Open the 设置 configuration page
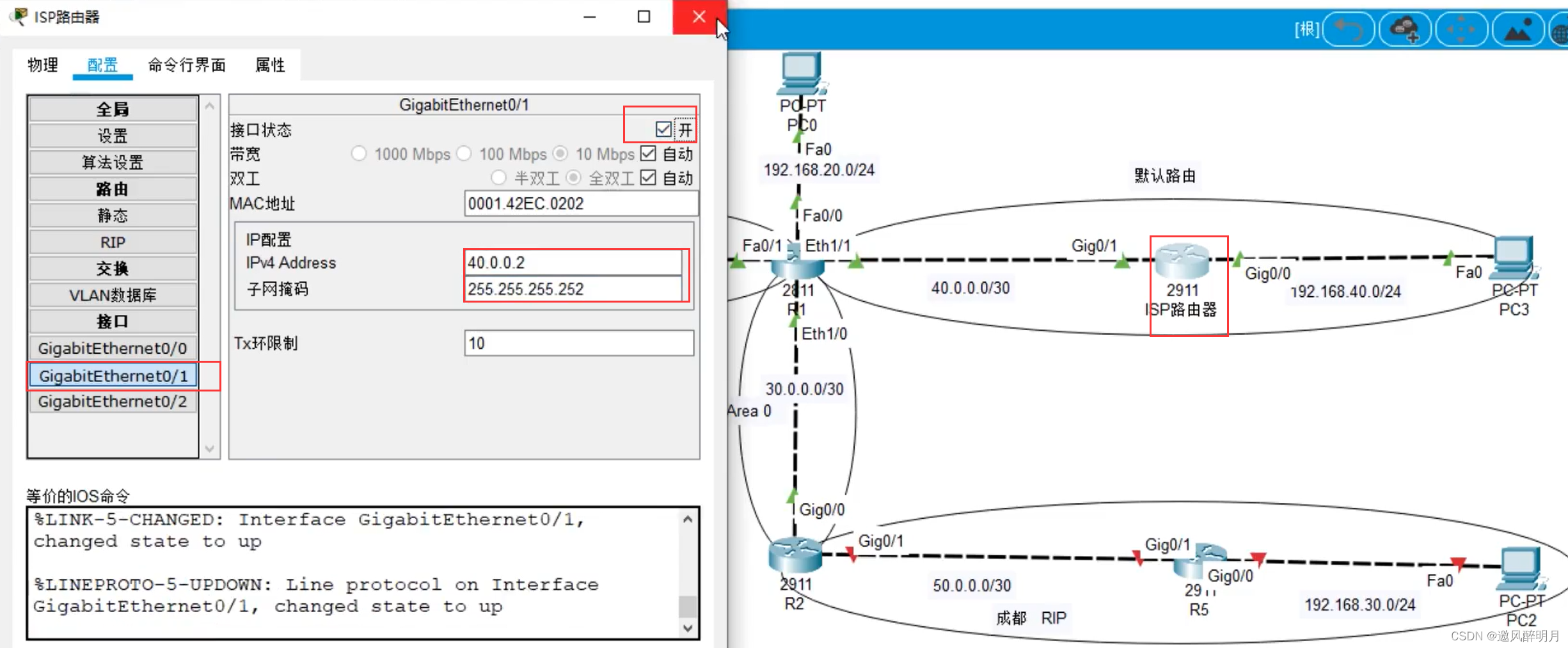This screenshot has width=1568, height=648. coord(113,136)
